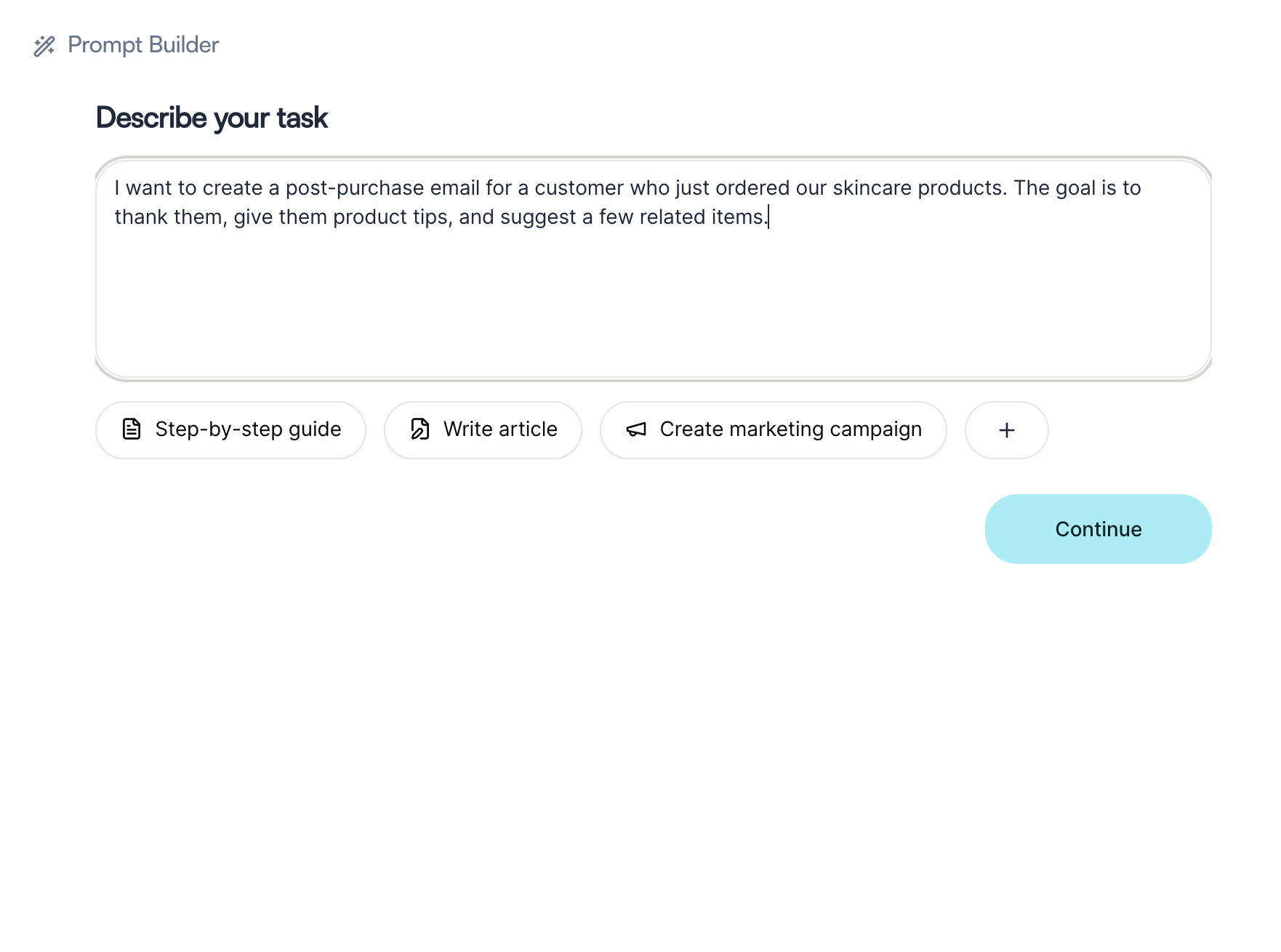Click the pencil-page icon on Write article
This screenshot has width=1281, height=952.
pos(420,429)
